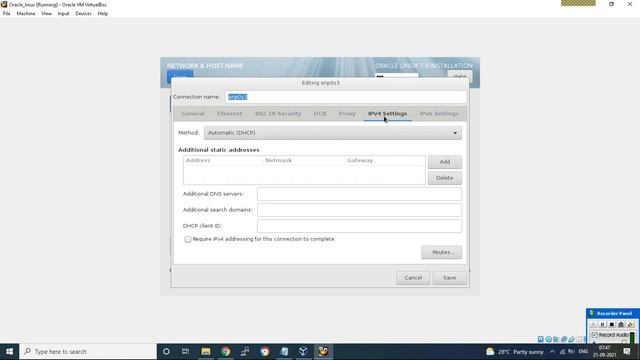Click the system tray network icon
This screenshot has height=360, width=640.
click(x=562, y=352)
